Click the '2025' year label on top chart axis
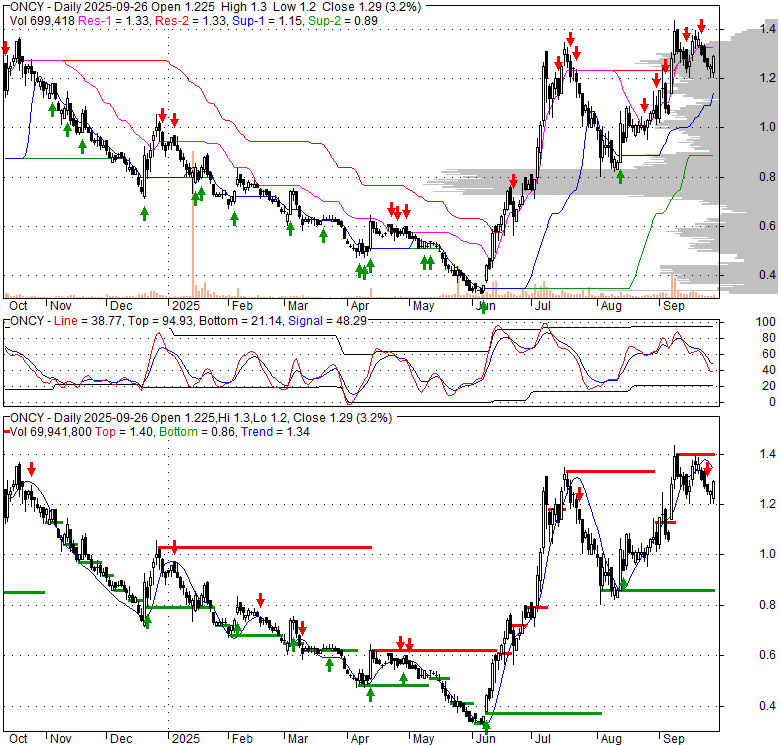The image size is (780, 745). coord(186,306)
